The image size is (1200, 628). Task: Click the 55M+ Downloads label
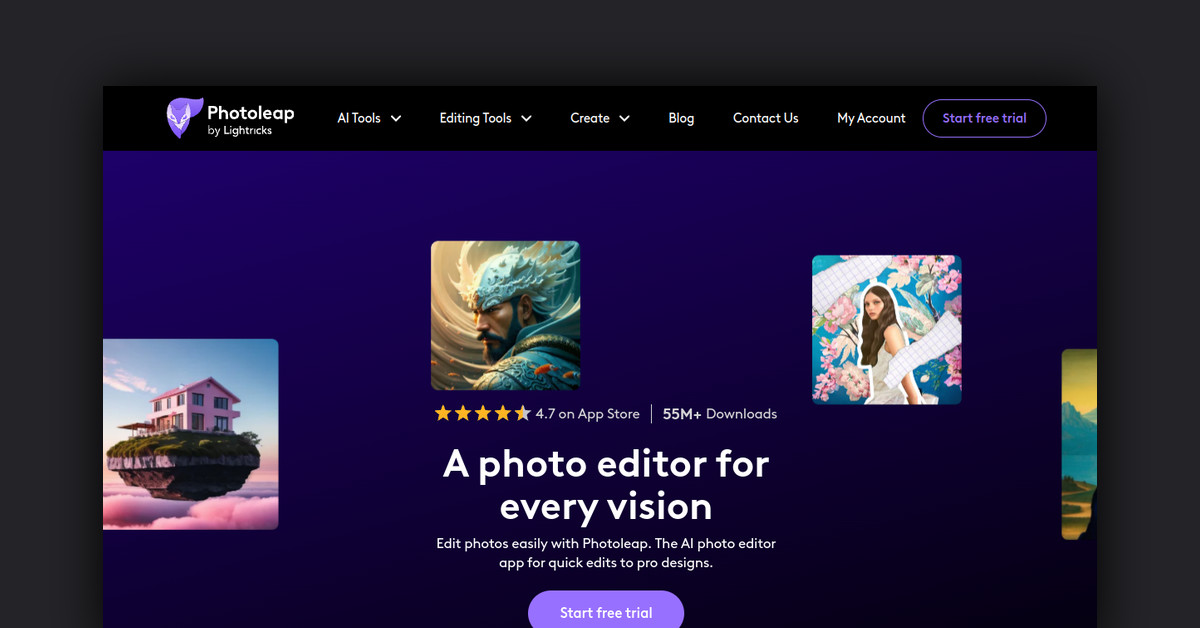pyautogui.click(x=719, y=414)
